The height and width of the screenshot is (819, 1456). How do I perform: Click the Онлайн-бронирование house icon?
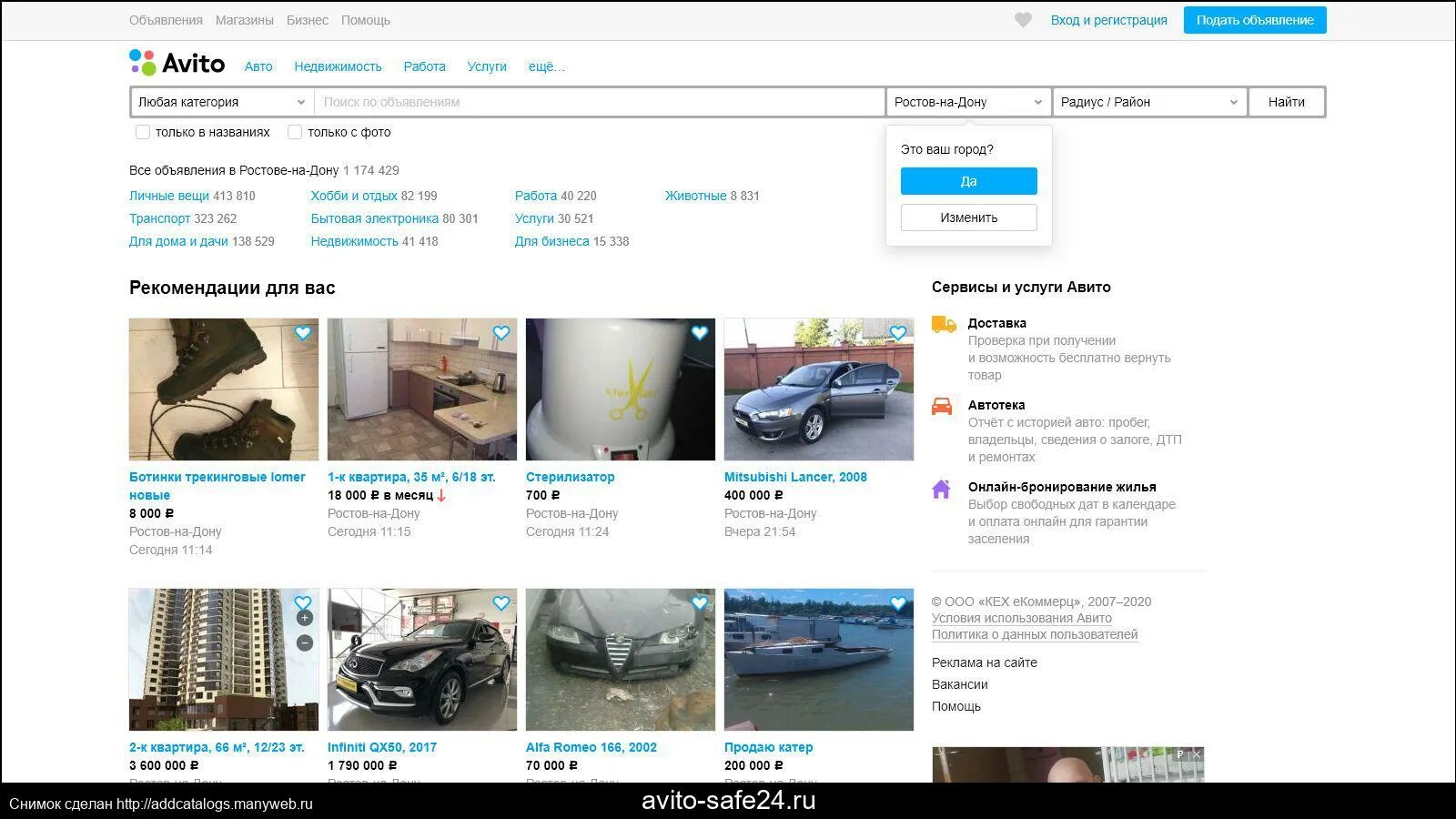[942, 489]
